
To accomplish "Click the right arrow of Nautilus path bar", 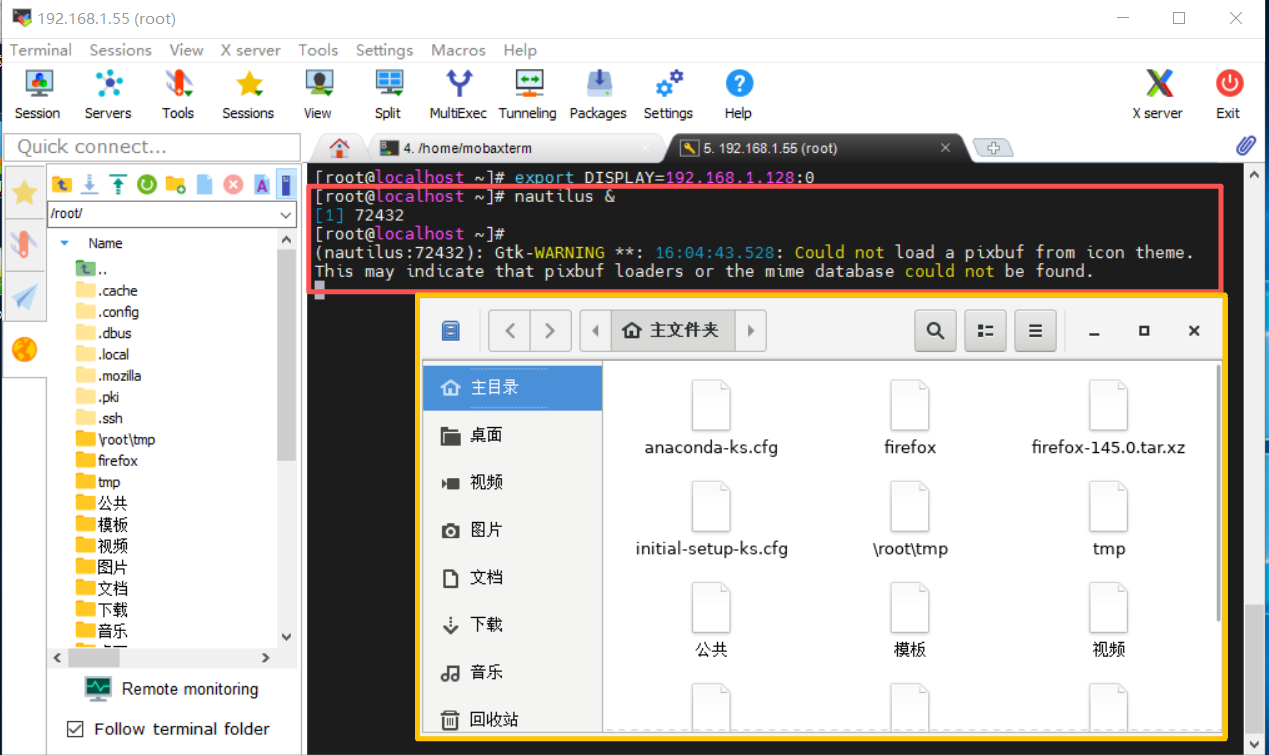I will click(750, 331).
